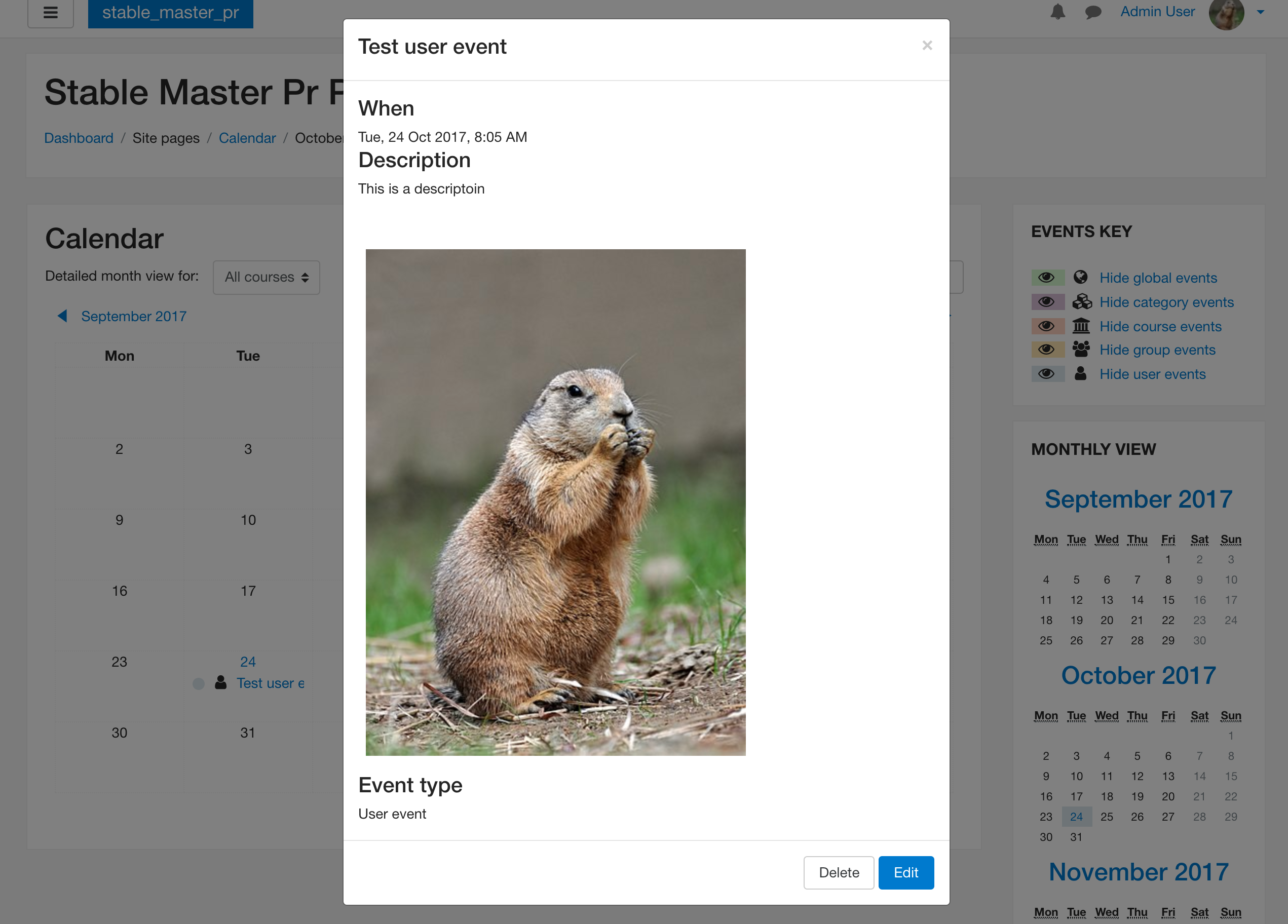Open day 24 in the month grid
1288x924 pixels.
click(248, 662)
